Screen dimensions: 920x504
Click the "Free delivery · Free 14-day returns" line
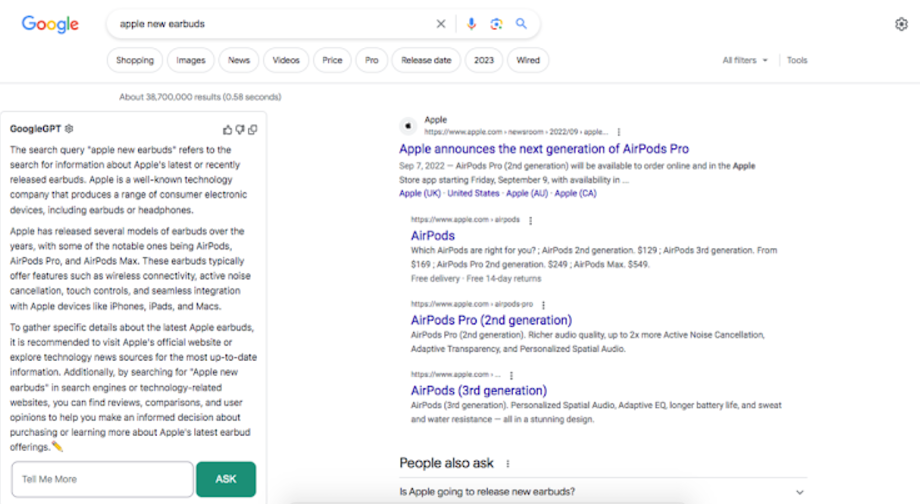click(x=476, y=279)
